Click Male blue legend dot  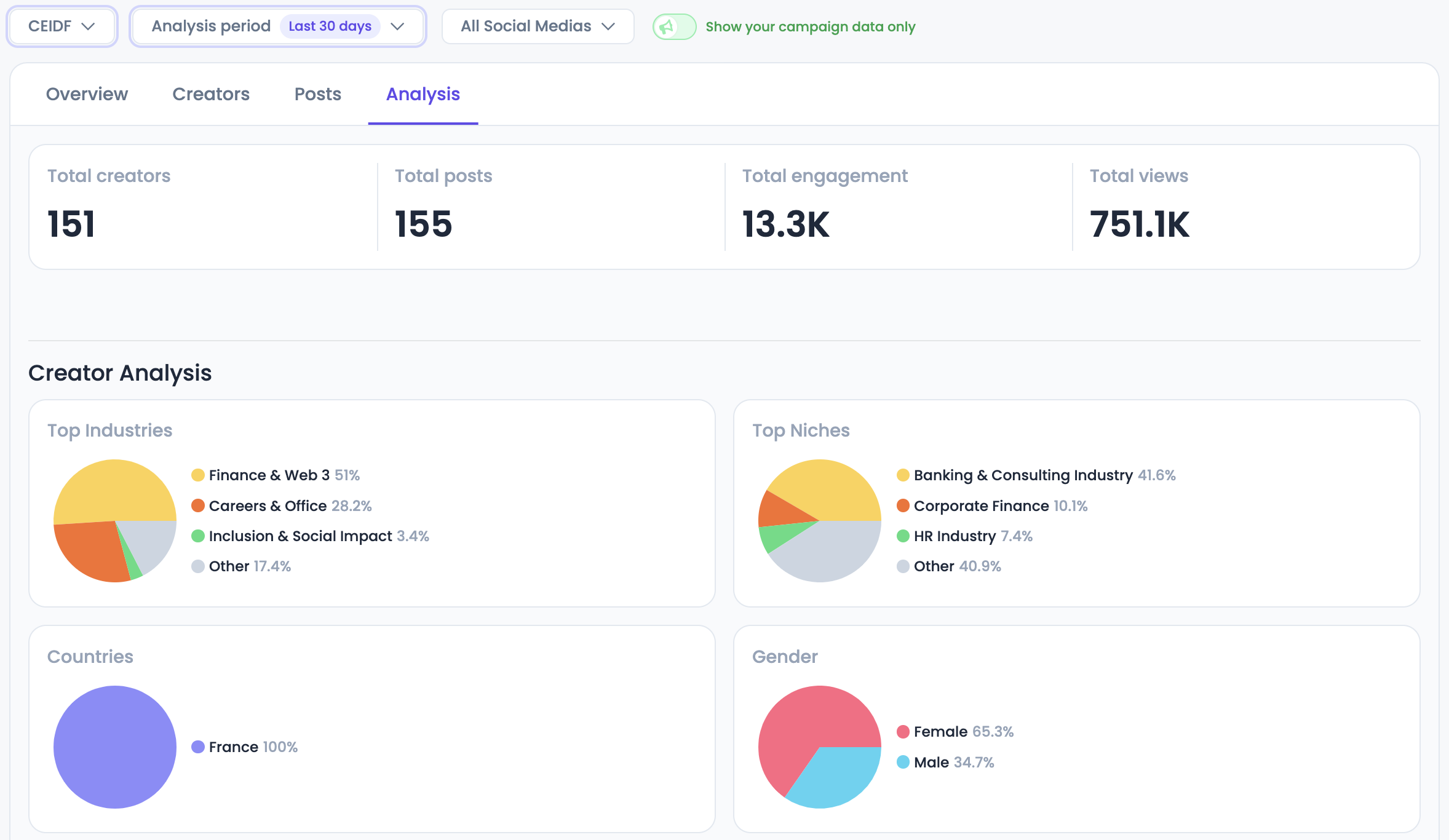click(x=903, y=763)
